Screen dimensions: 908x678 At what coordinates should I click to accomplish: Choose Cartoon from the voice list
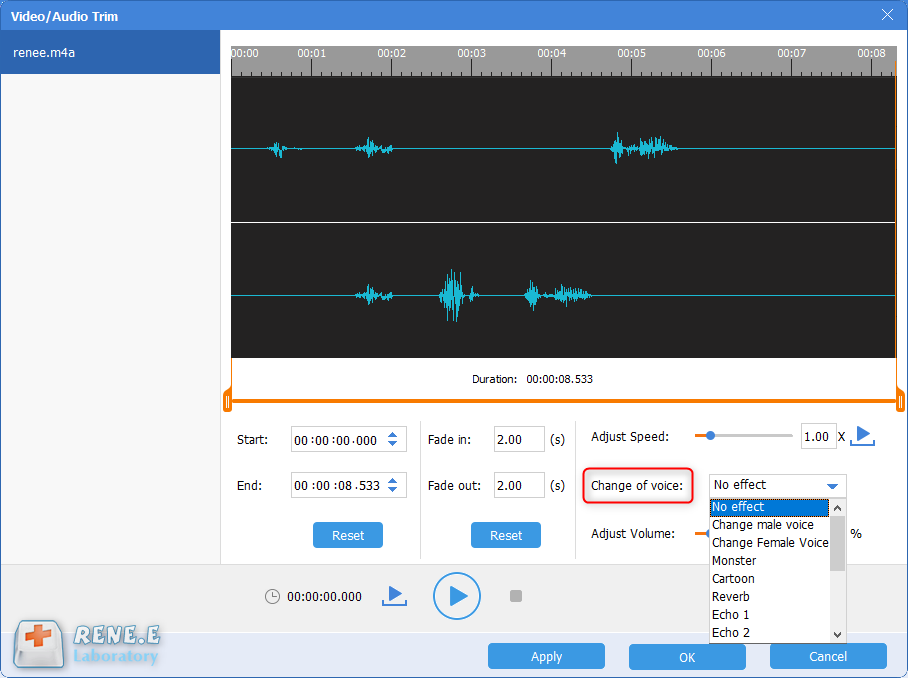pos(733,579)
